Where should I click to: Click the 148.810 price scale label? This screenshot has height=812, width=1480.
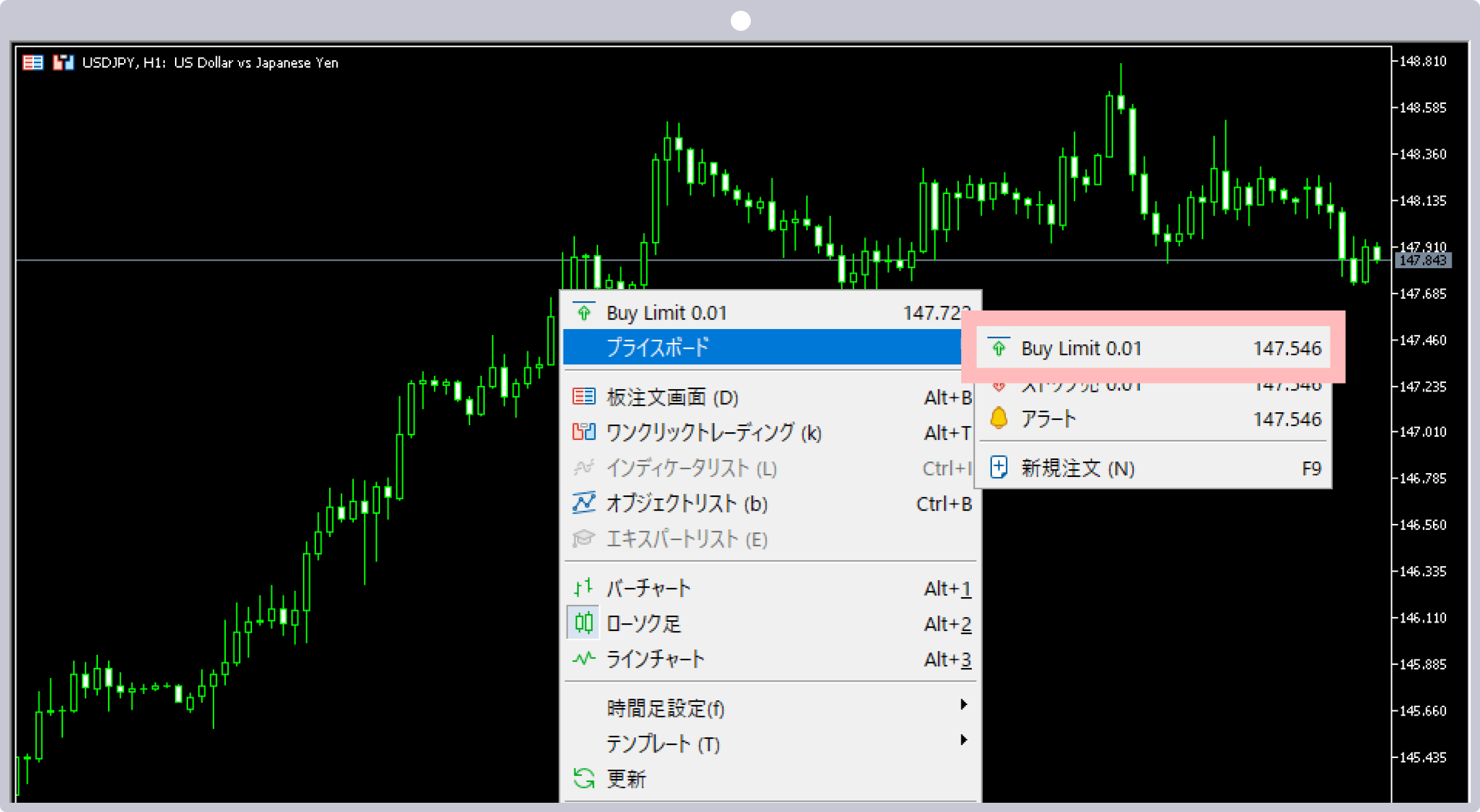click(x=1422, y=61)
